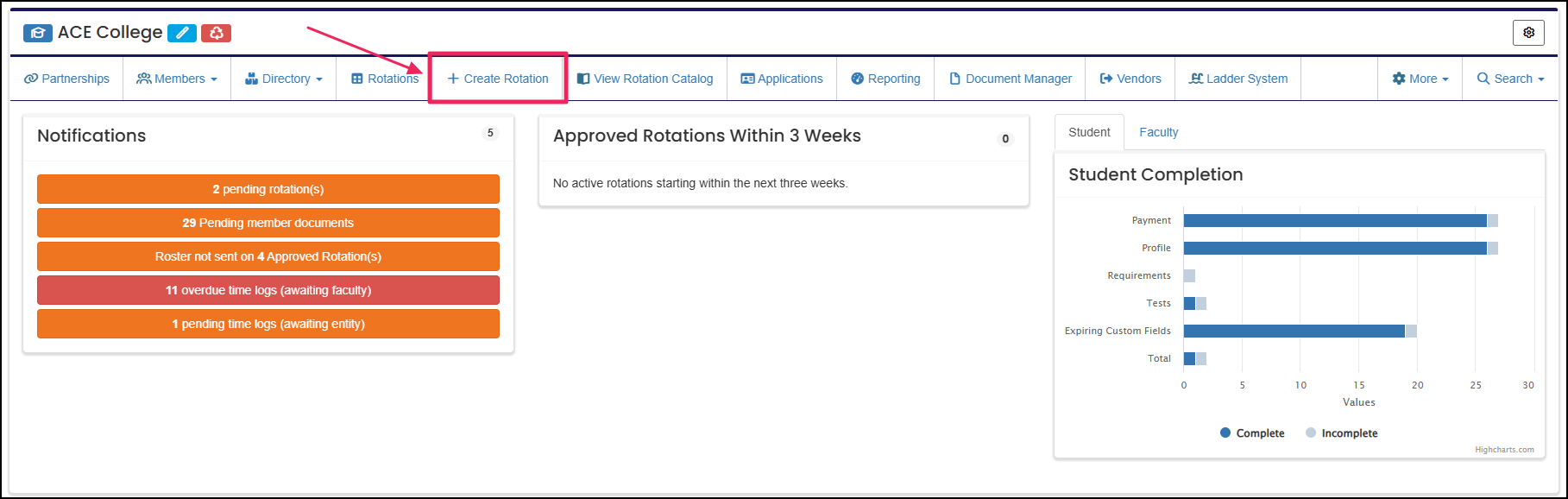
Task: Click the blue pencil edit icon
Action: (x=182, y=33)
